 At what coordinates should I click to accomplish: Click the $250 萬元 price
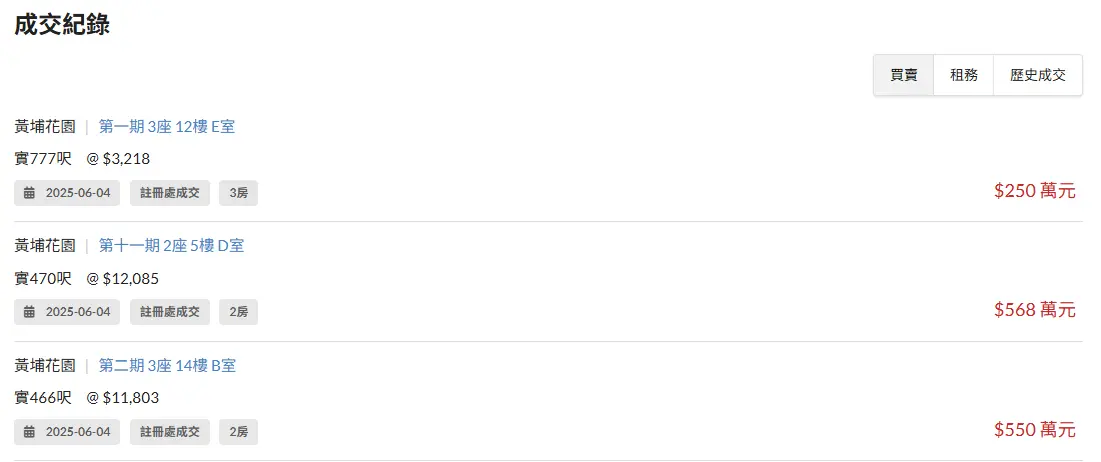(1034, 190)
